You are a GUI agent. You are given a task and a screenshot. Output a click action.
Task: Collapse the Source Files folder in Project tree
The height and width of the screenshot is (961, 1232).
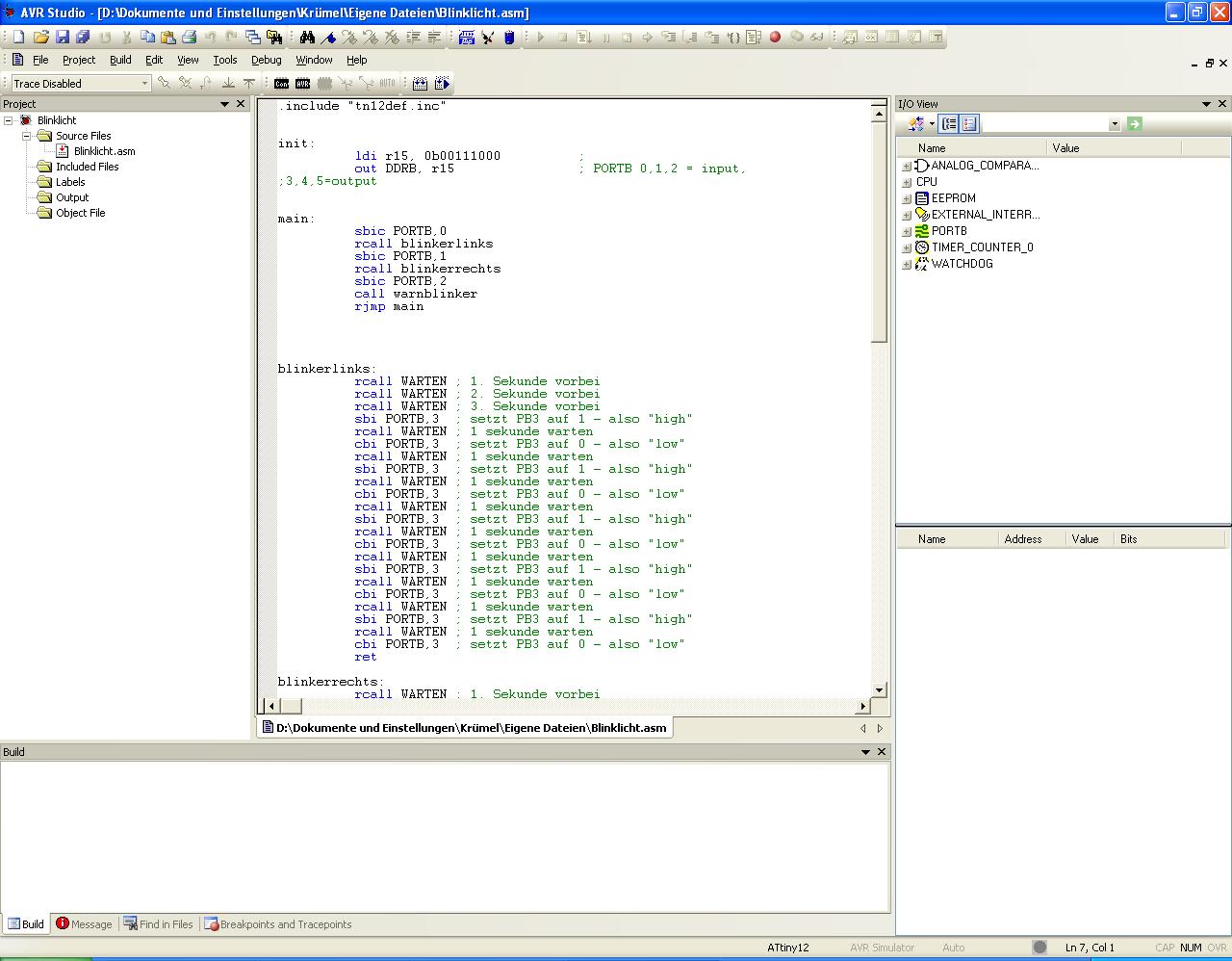27,136
